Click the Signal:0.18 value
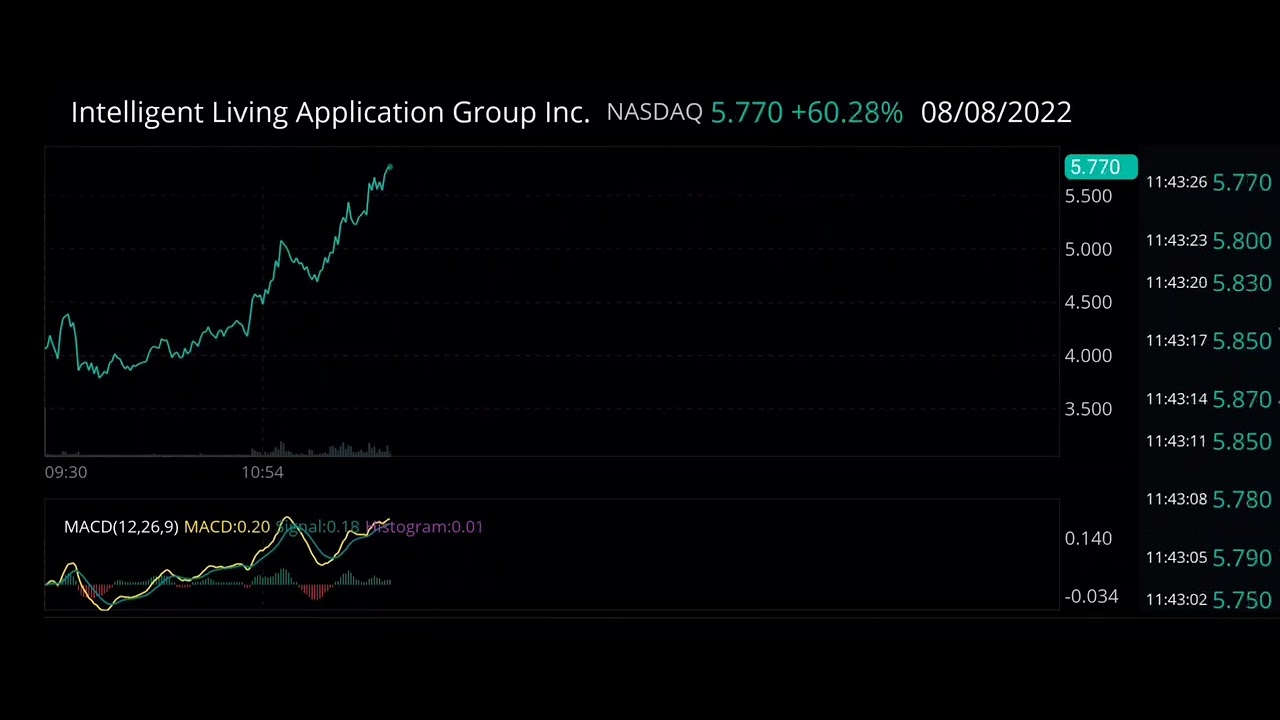 (x=317, y=527)
